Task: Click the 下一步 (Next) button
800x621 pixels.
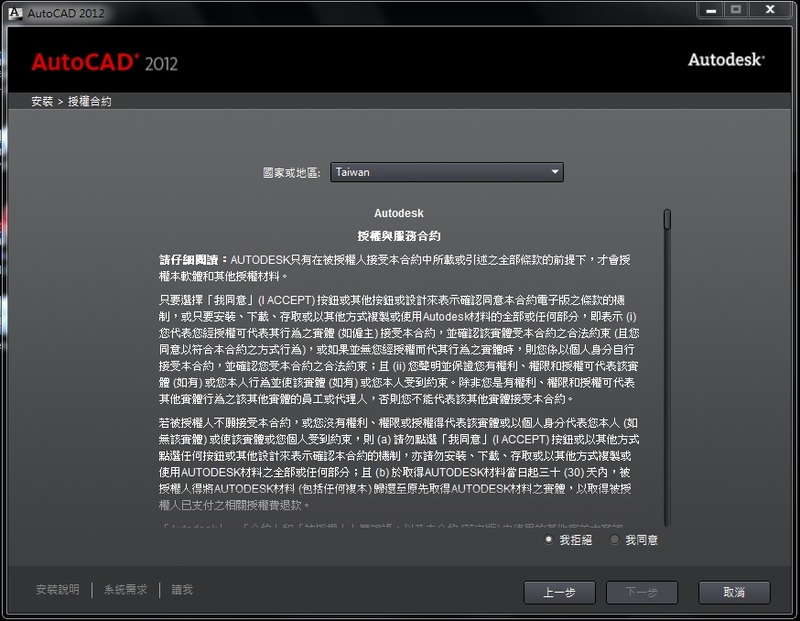Action: click(x=641, y=592)
